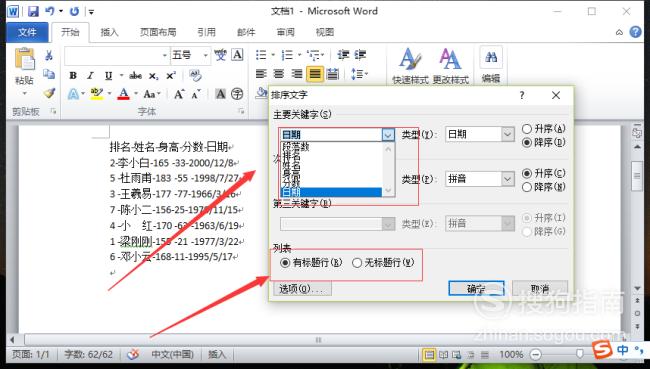650x369 pixels.
Task: Open Quick Styles gallery
Action: point(410,66)
